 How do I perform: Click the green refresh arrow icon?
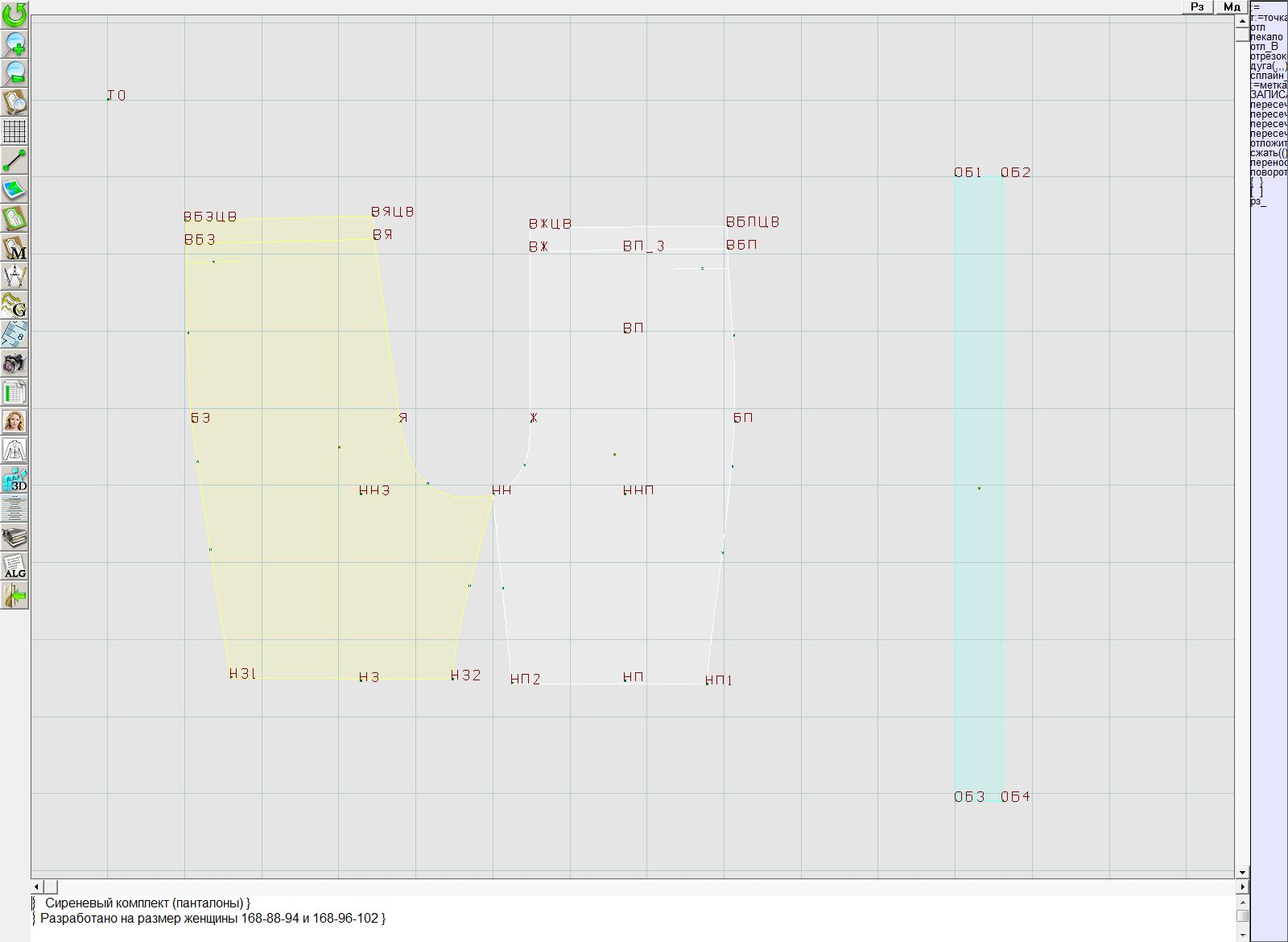pyautogui.click(x=14, y=14)
